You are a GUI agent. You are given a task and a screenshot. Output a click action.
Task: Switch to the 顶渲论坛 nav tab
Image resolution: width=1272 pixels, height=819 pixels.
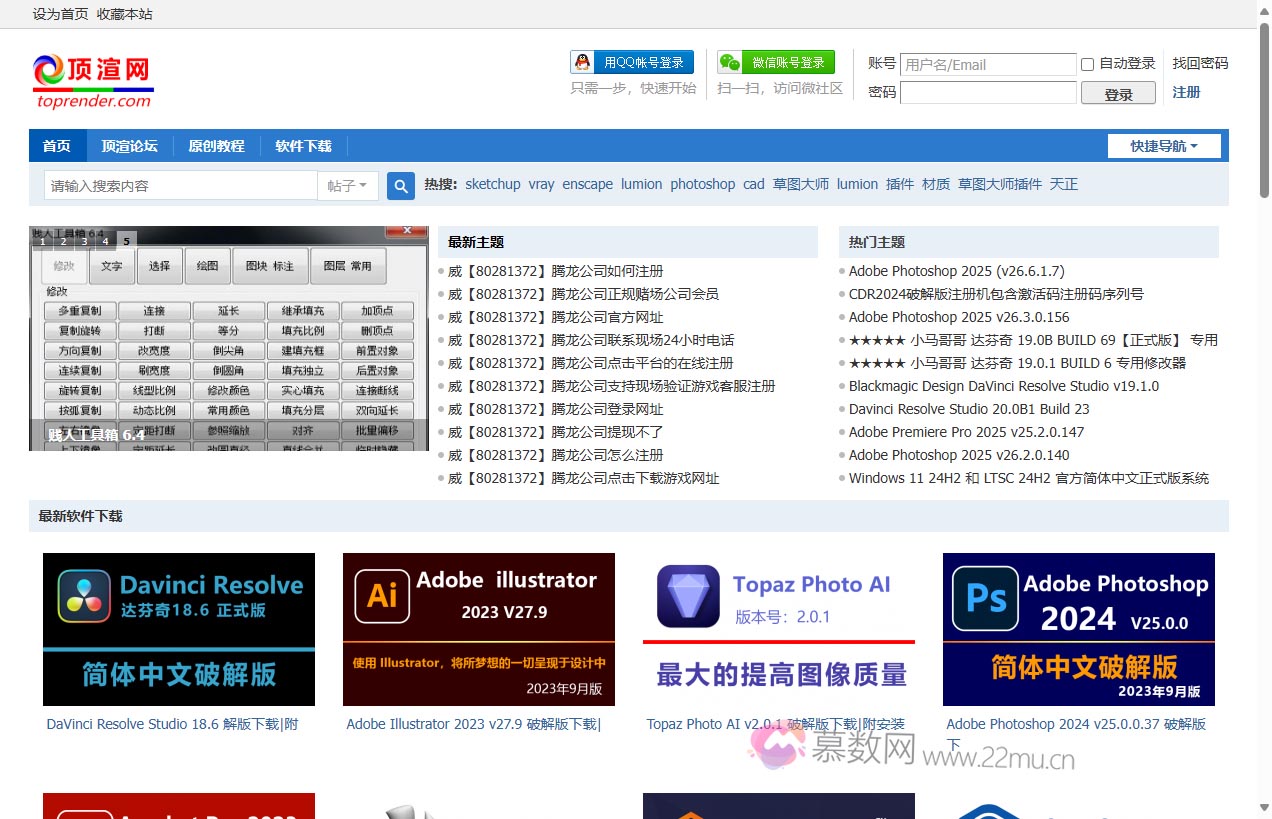(129, 146)
